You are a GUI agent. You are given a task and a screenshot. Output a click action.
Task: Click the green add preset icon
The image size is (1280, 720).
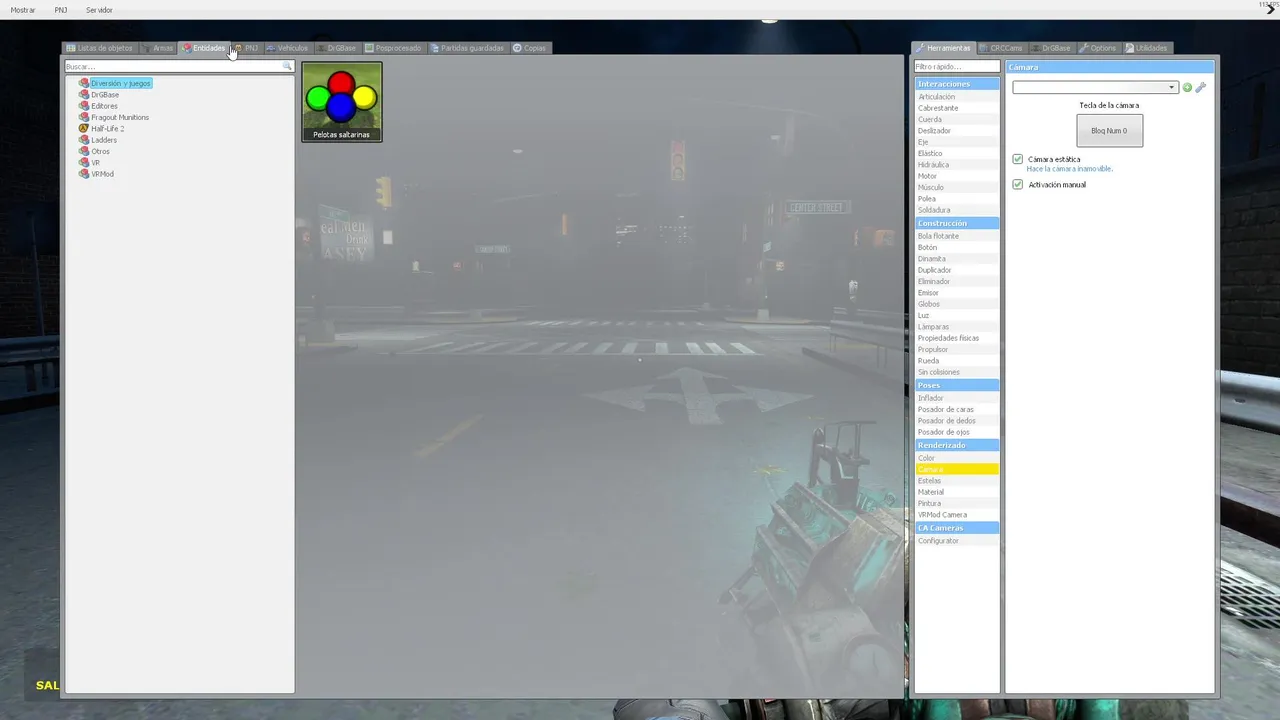tap(1188, 87)
